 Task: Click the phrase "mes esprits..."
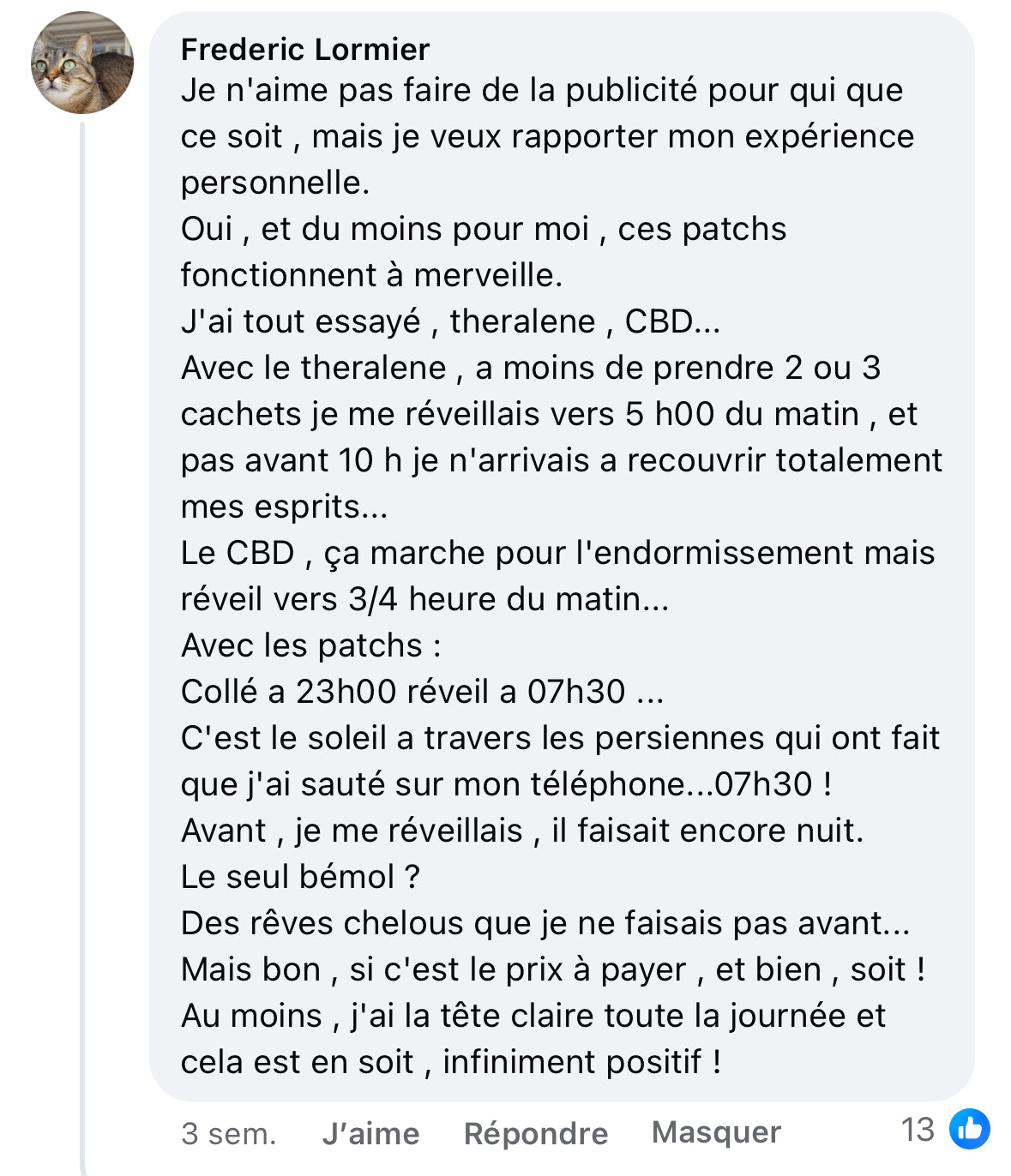tap(284, 507)
